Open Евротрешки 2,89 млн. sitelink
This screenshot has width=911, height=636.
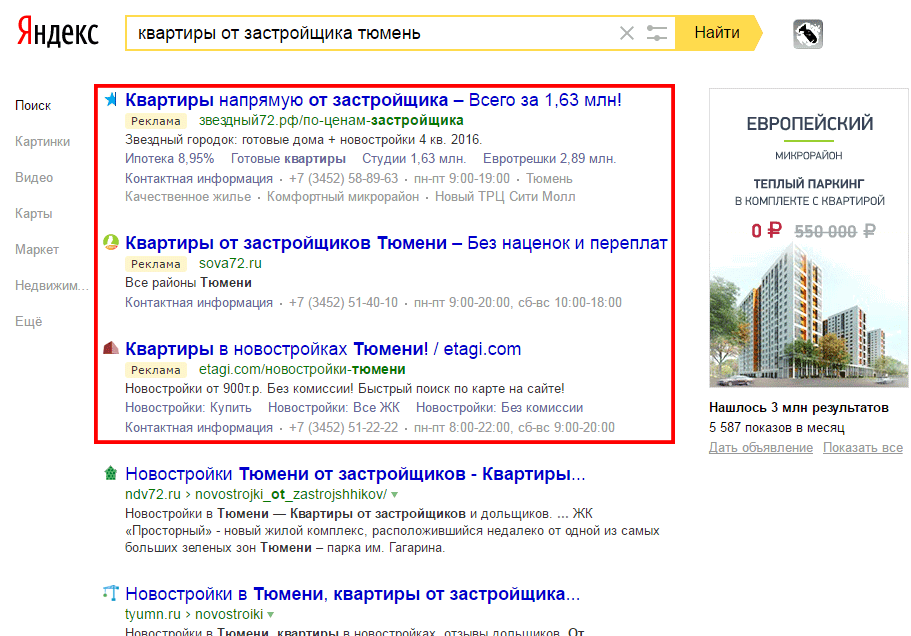[550, 159]
